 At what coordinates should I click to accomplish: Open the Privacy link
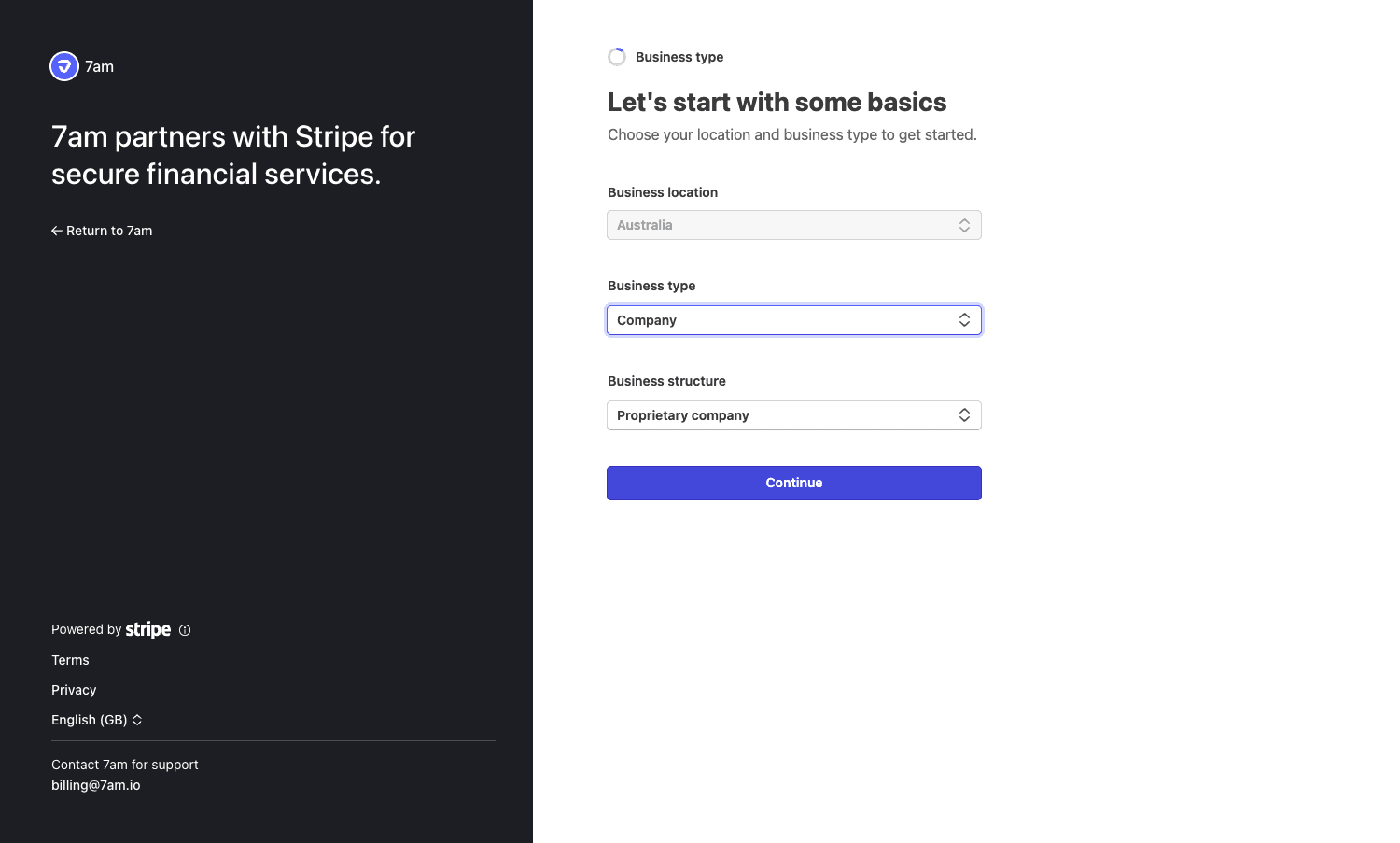click(x=74, y=690)
